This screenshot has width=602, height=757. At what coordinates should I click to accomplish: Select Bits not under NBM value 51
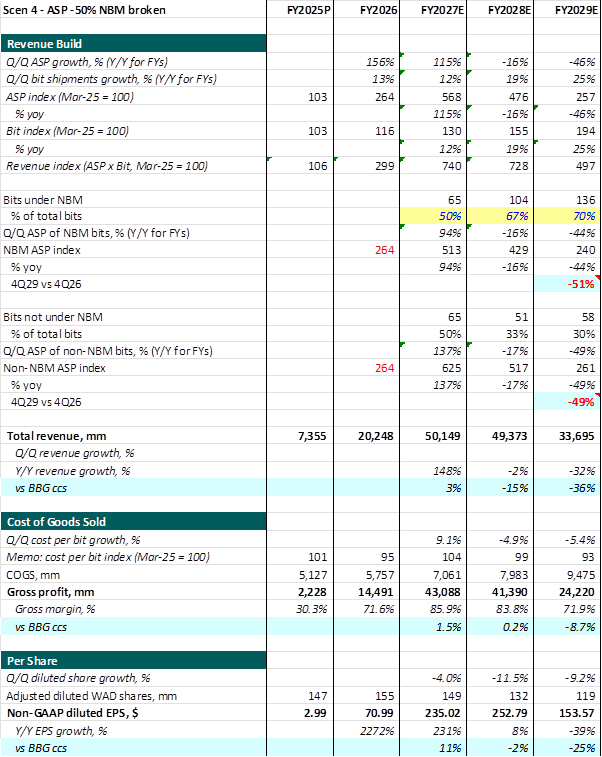pyautogui.click(x=521, y=317)
